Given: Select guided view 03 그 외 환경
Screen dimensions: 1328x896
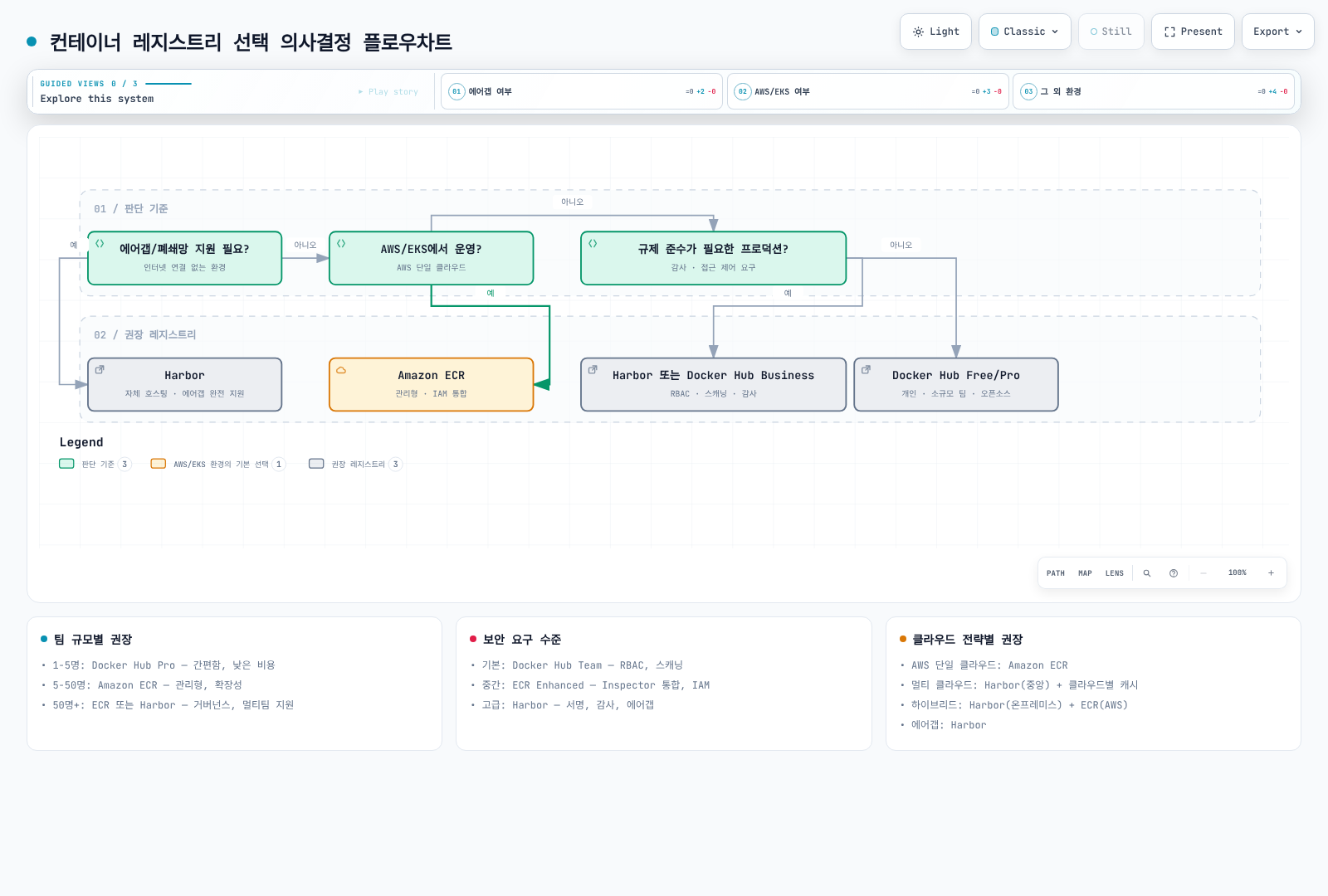Looking at the screenshot, I should coord(1154,91).
